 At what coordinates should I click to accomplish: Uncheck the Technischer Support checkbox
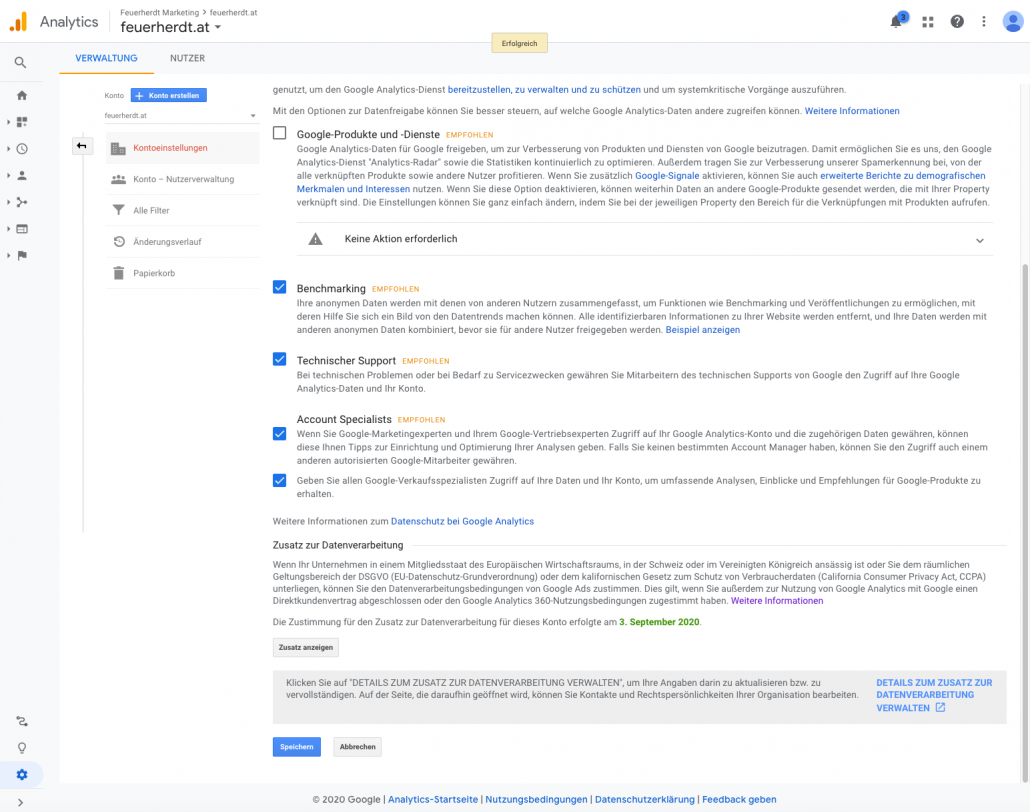pos(280,359)
